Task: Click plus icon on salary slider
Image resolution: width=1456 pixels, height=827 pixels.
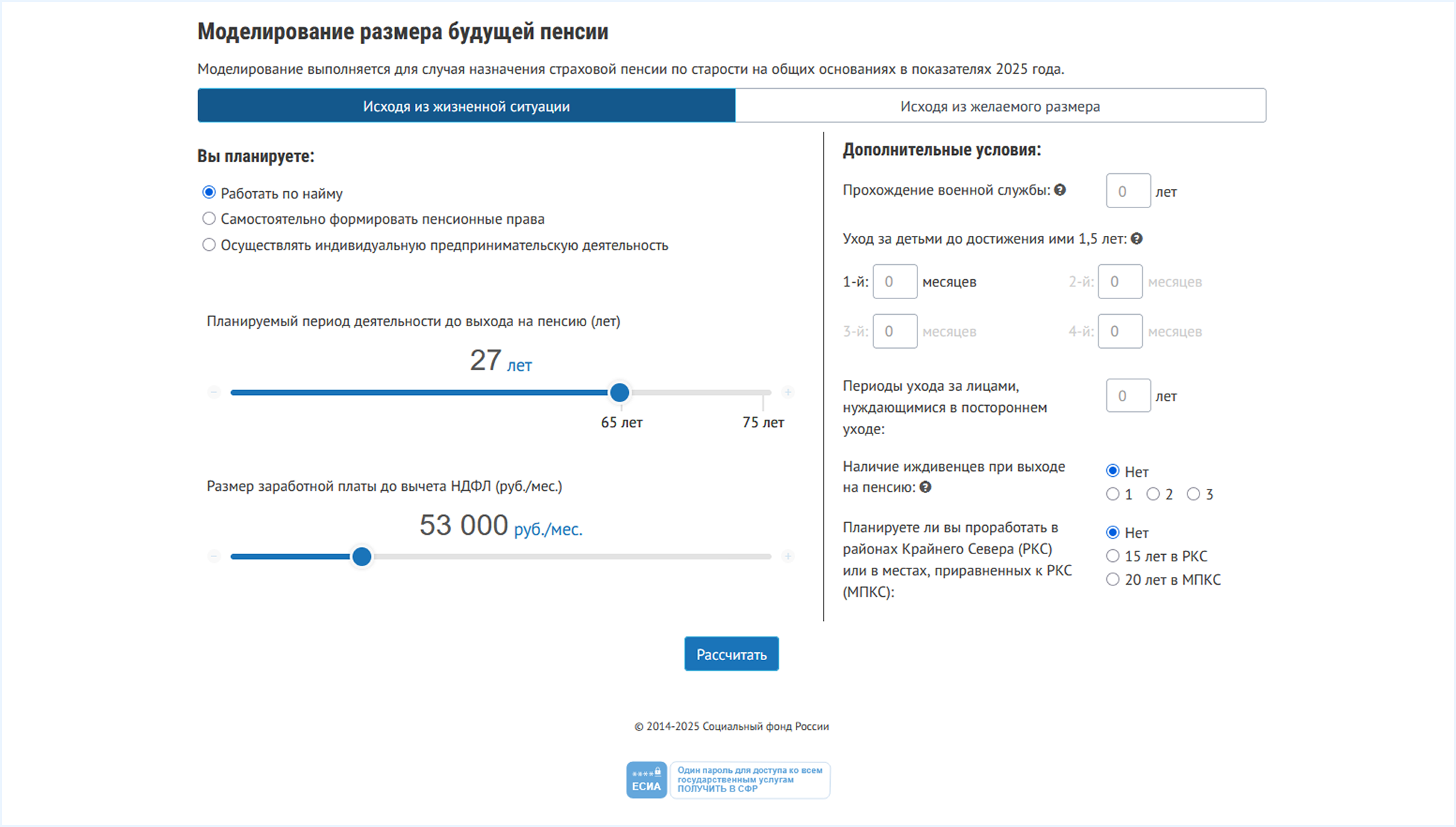Action: point(788,556)
